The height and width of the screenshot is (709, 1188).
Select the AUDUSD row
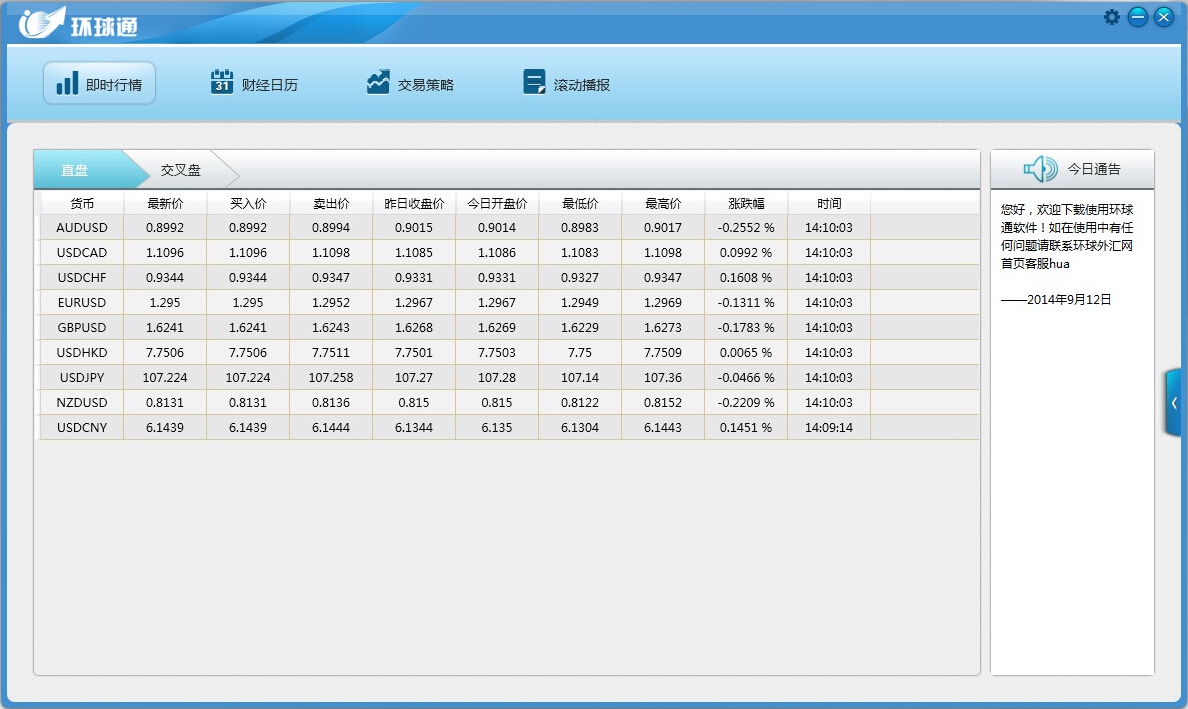(x=509, y=227)
